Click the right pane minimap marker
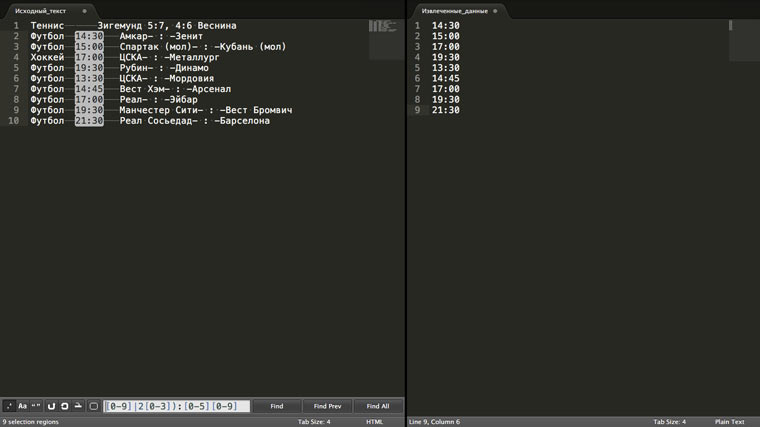This screenshot has height=427, width=760. [x=730, y=25]
